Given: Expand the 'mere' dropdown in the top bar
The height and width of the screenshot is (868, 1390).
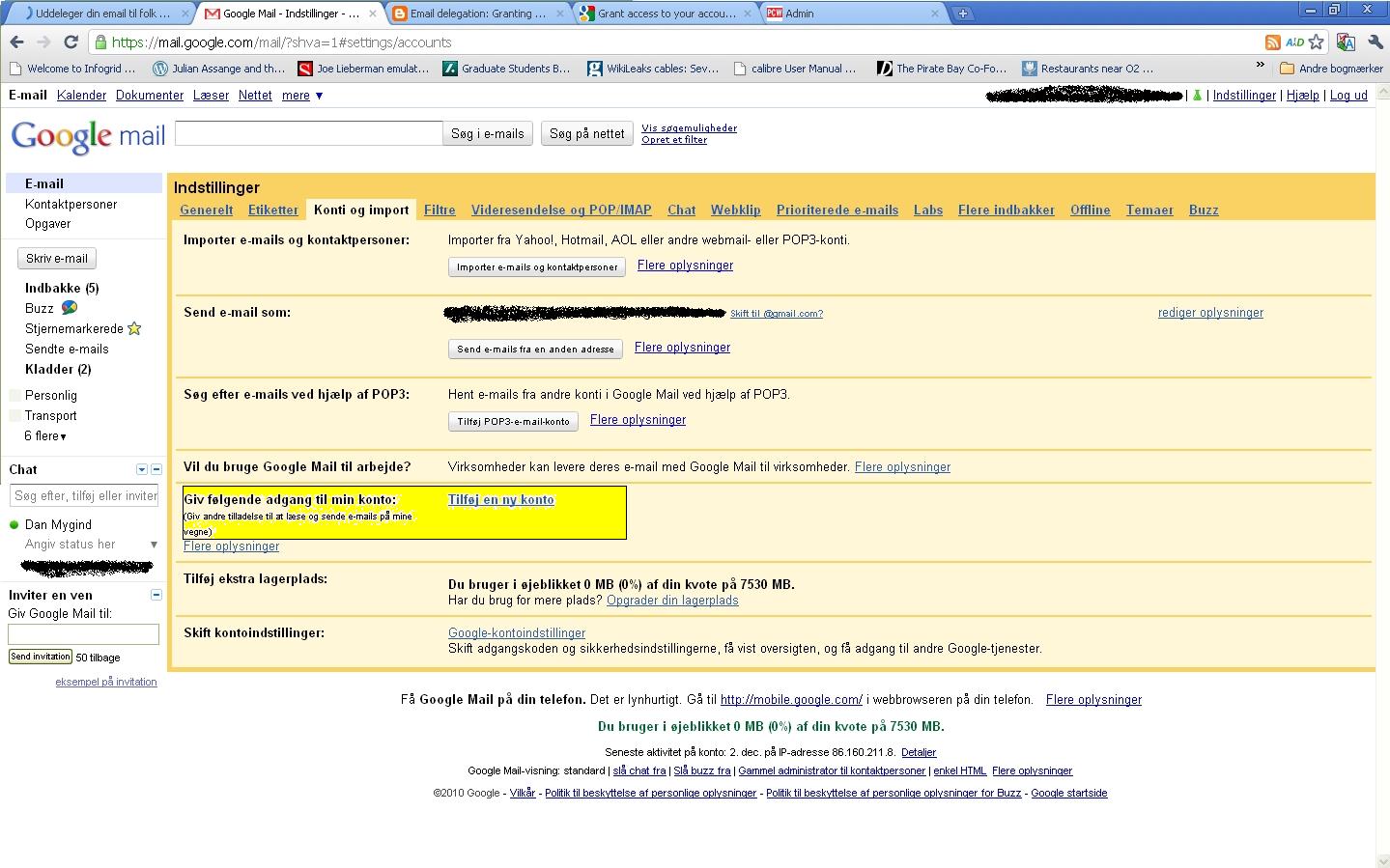Looking at the screenshot, I should 319,96.
